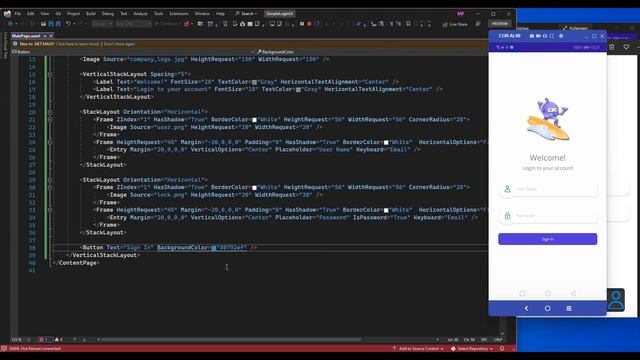Screen dimensions: 640x360
Task: Collapse the Frame on line 33
Action: point(50,210)
